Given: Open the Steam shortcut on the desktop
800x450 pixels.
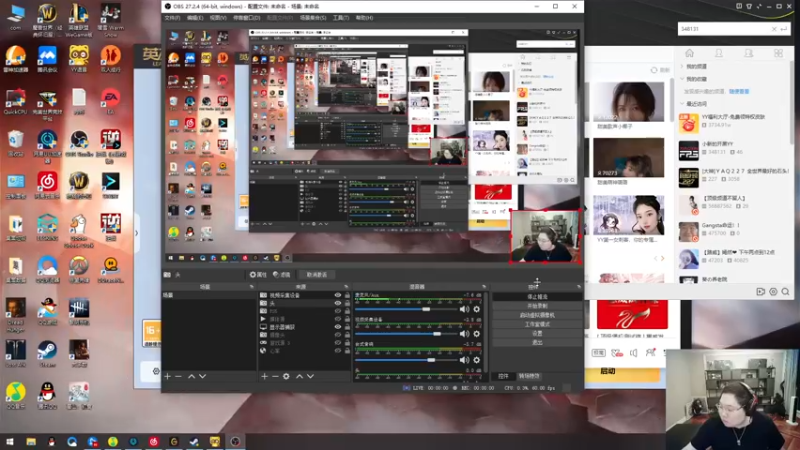Looking at the screenshot, I should point(47,354).
